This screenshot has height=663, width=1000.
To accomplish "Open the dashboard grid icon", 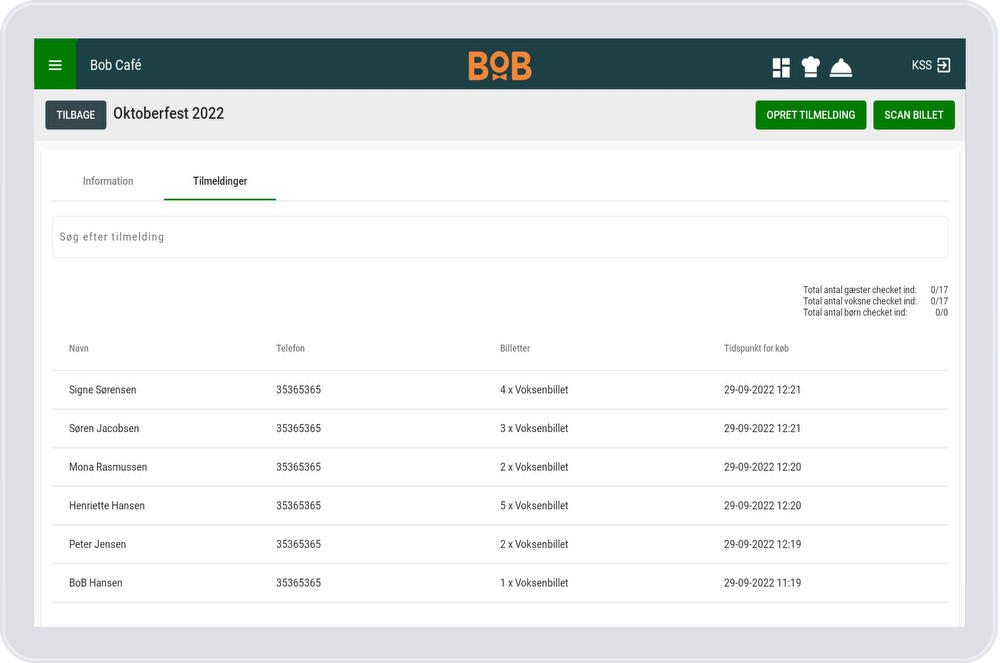I will [x=781, y=68].
